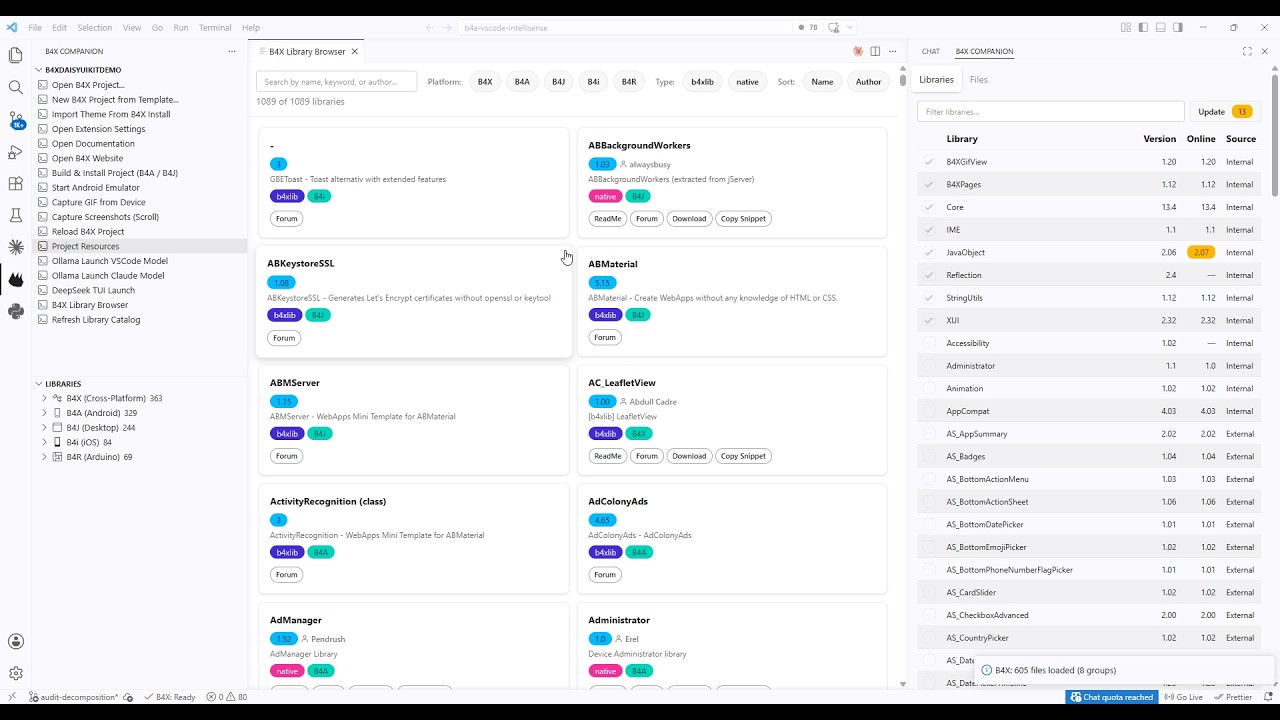Open the Terminal menu
Image resolution: width=1280 pixels, height=720 pixels.
point(214,27)
